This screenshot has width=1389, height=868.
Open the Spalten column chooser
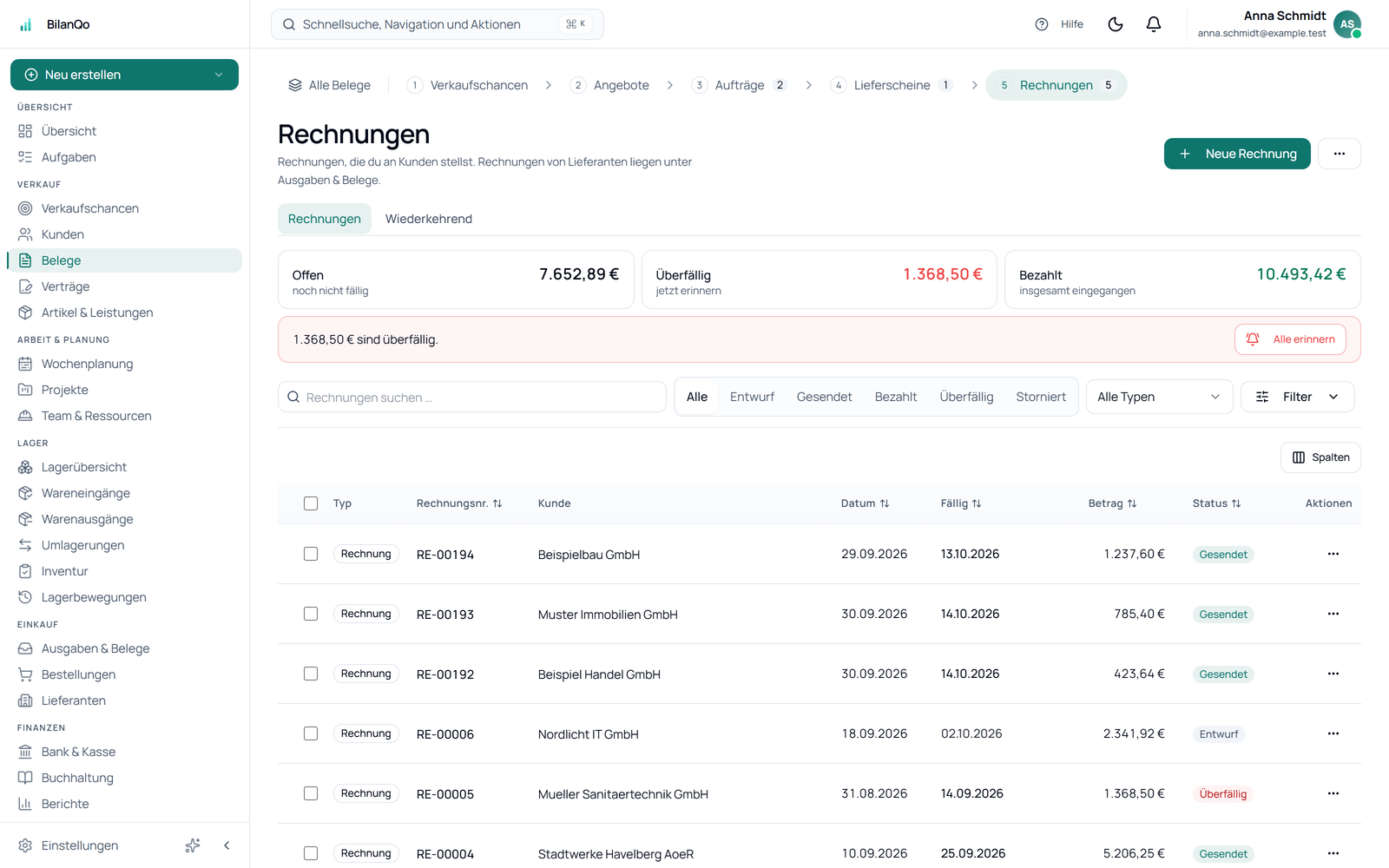(1320, 457)
